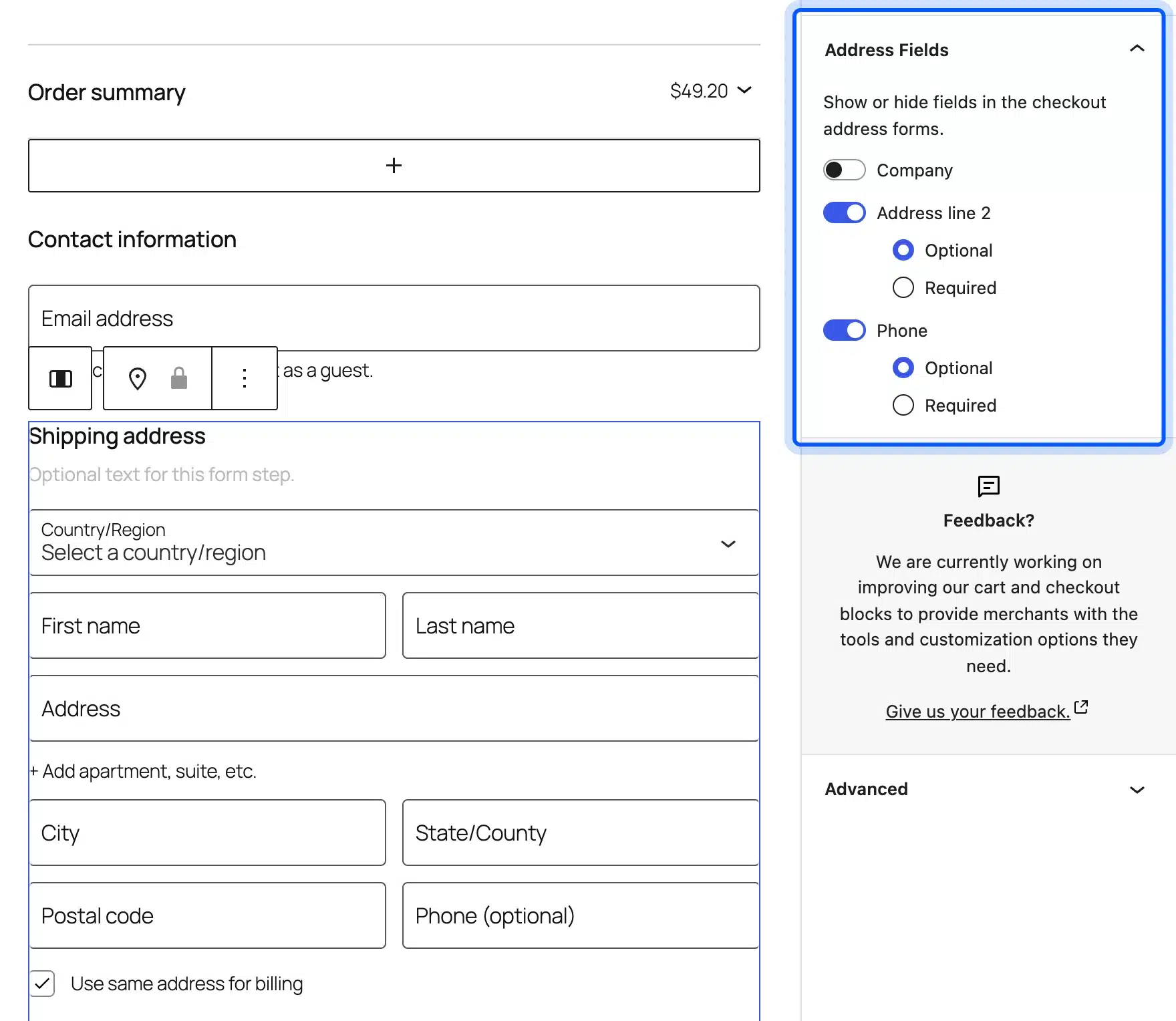Collapse the Address Fields panel

click(1137, 49)
